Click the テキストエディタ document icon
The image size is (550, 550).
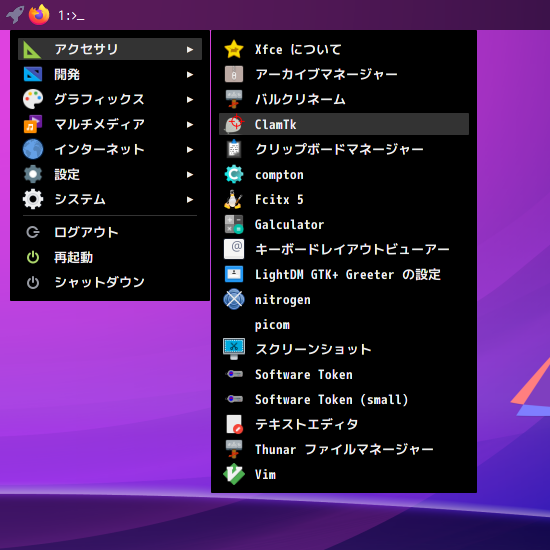click(x=235, y=424)
